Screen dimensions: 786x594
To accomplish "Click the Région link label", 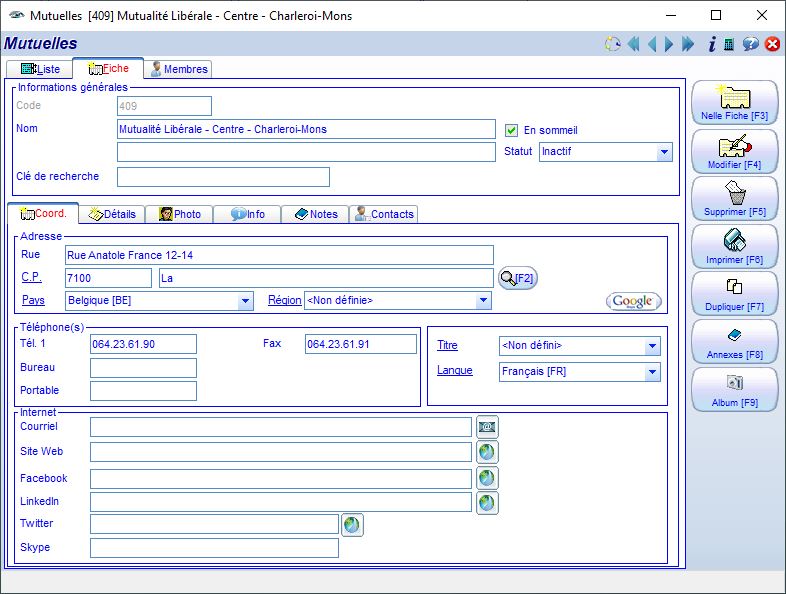I will coord(285,300).
